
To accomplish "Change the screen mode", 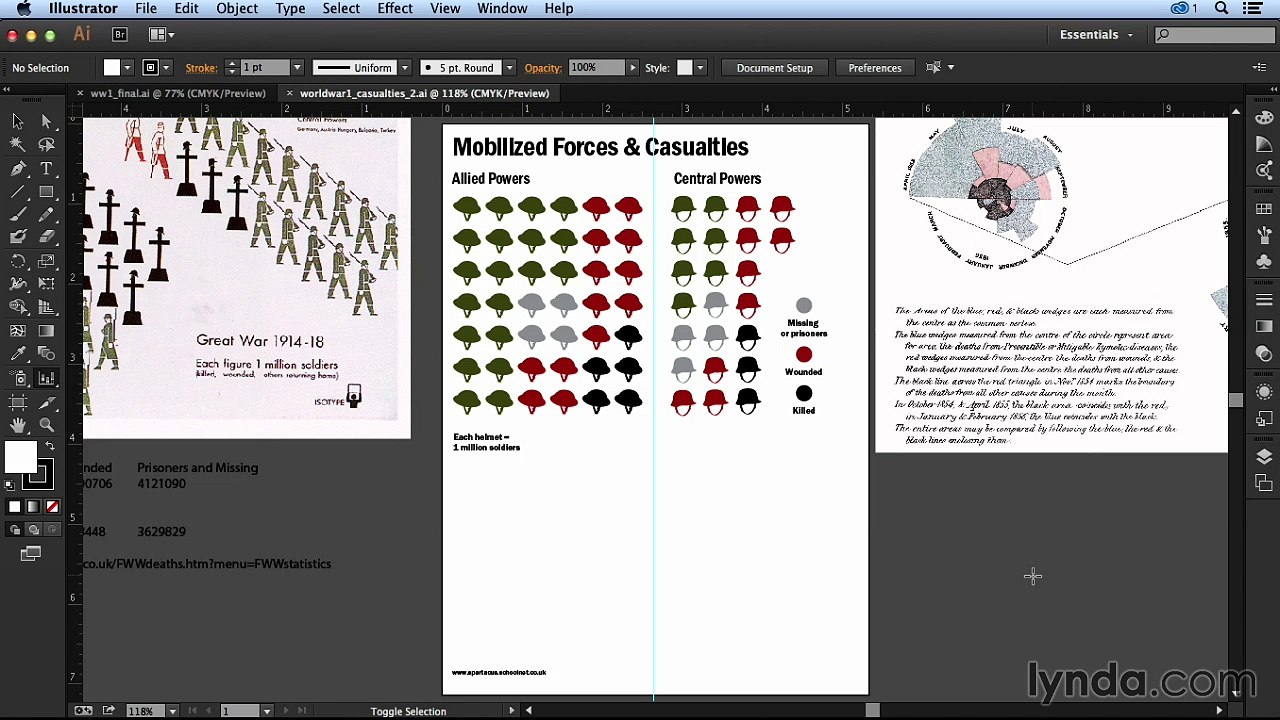I will tap(31, 554).
